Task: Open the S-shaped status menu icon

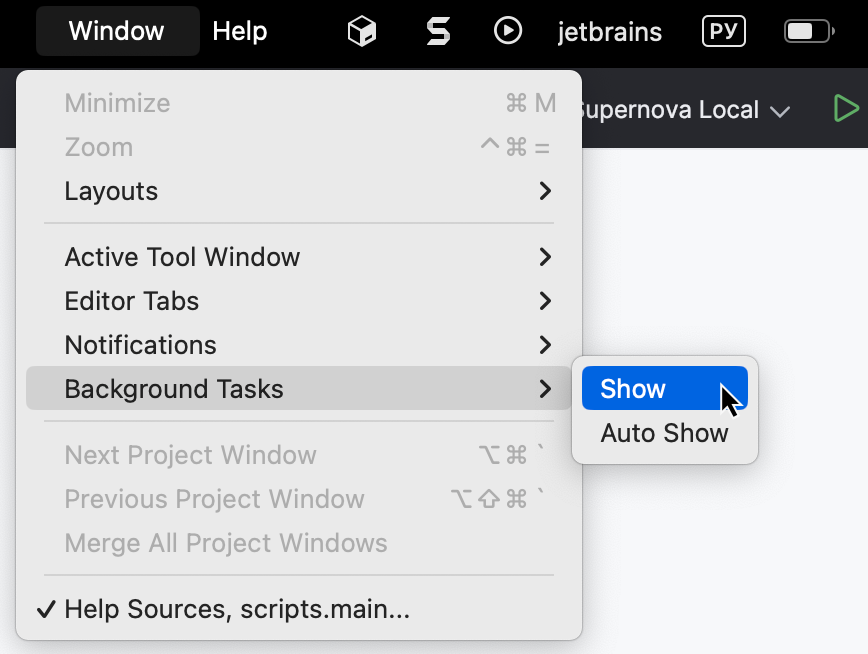Action: [x=437, y=31]
